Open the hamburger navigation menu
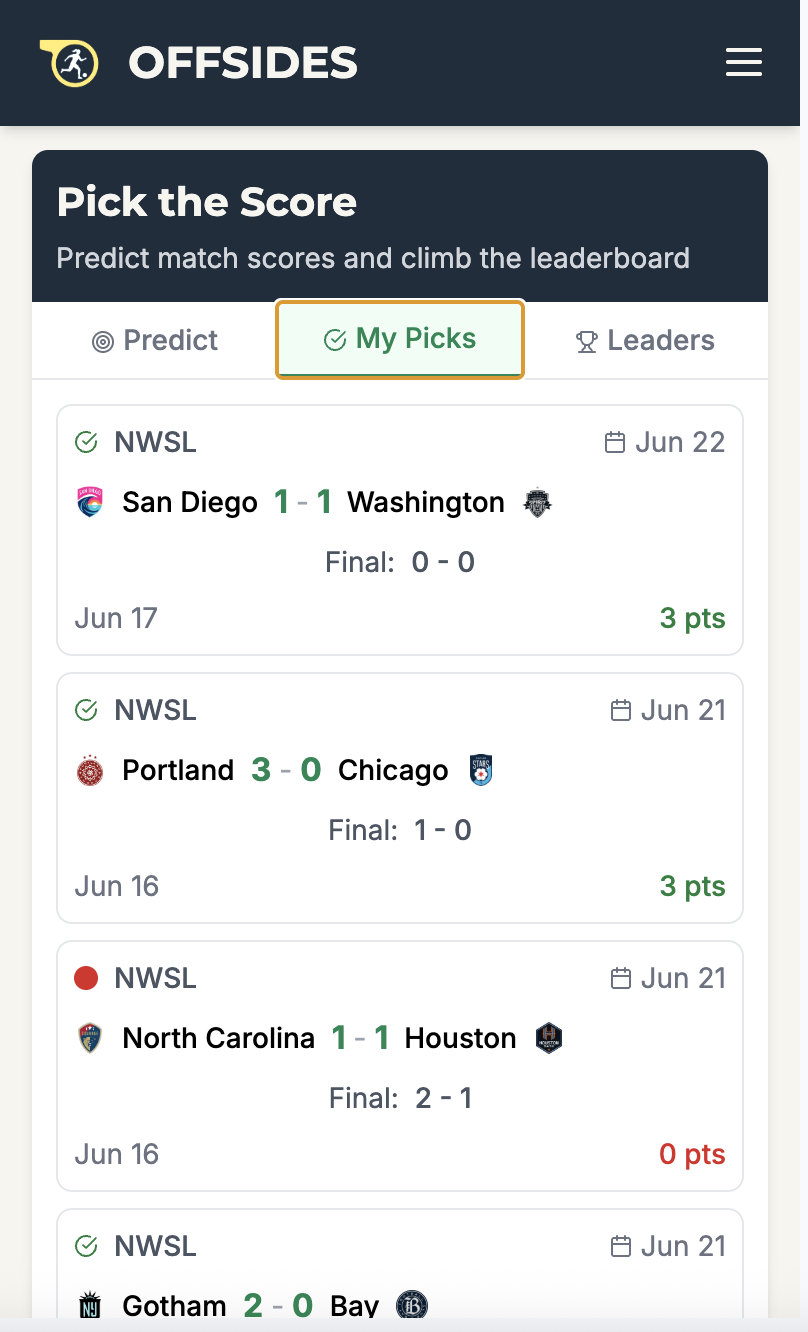808x1332 pixels. (x=743, y=62)
